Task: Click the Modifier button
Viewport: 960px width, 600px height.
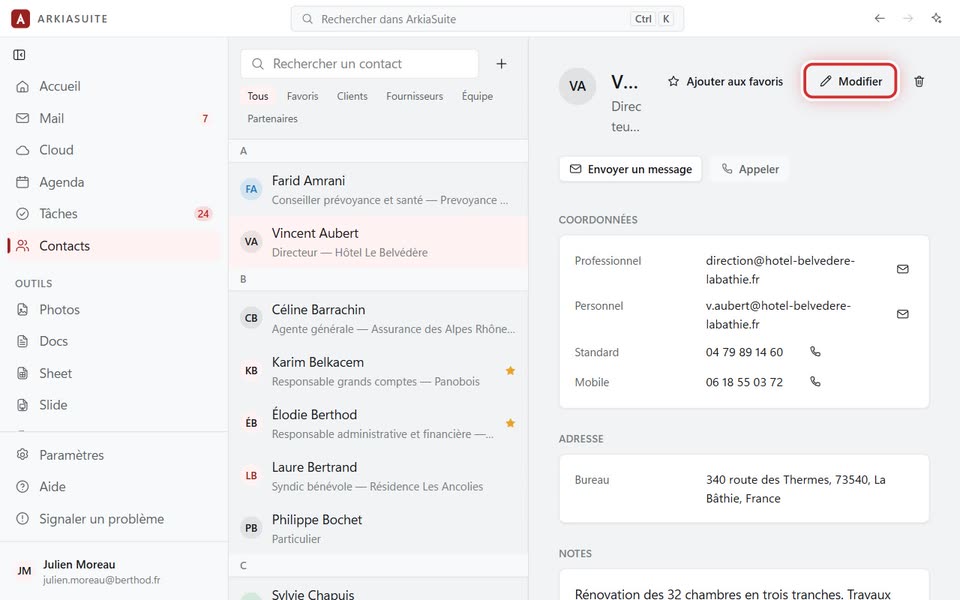Action: pyautogui.click(x=850, y=81)
